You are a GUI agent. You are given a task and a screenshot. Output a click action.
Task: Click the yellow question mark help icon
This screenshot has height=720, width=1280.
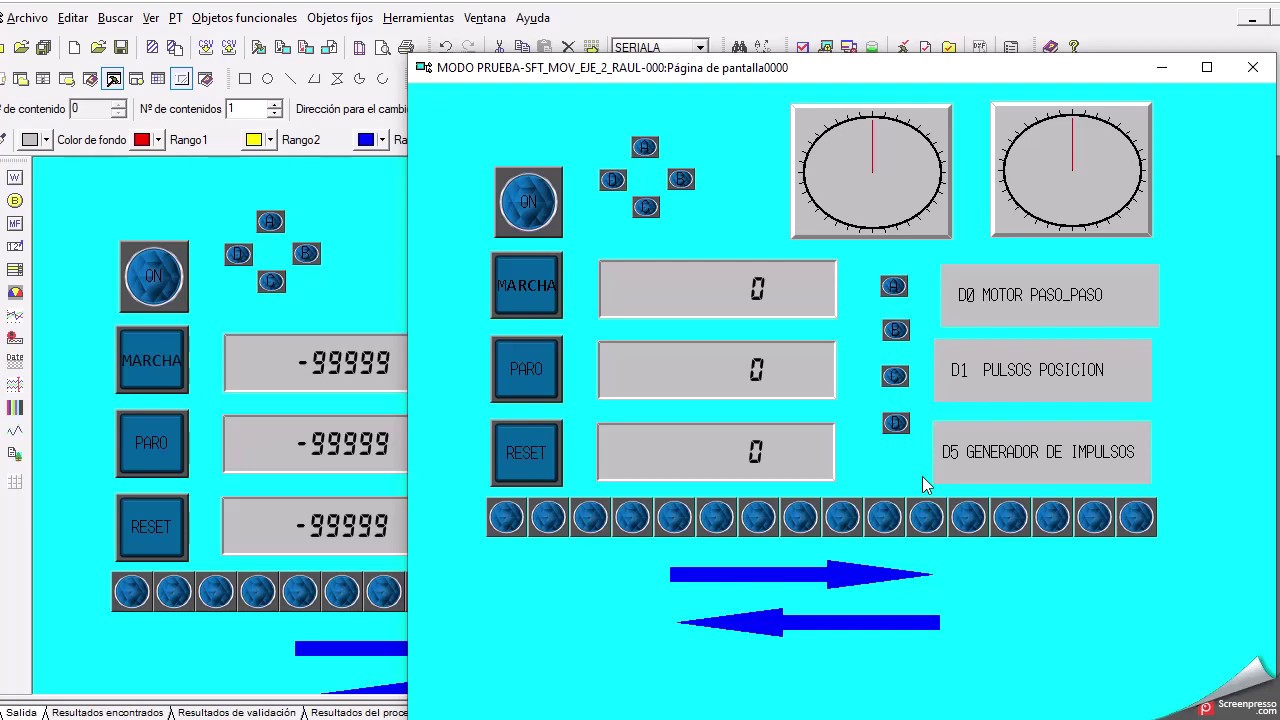(x=1074, y=47)
